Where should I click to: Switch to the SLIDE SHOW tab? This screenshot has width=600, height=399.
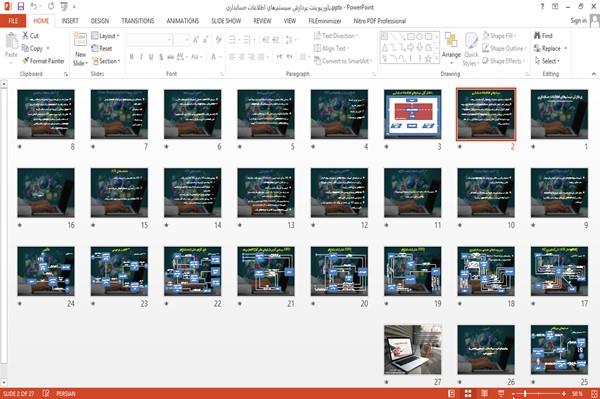click(226, 21)
